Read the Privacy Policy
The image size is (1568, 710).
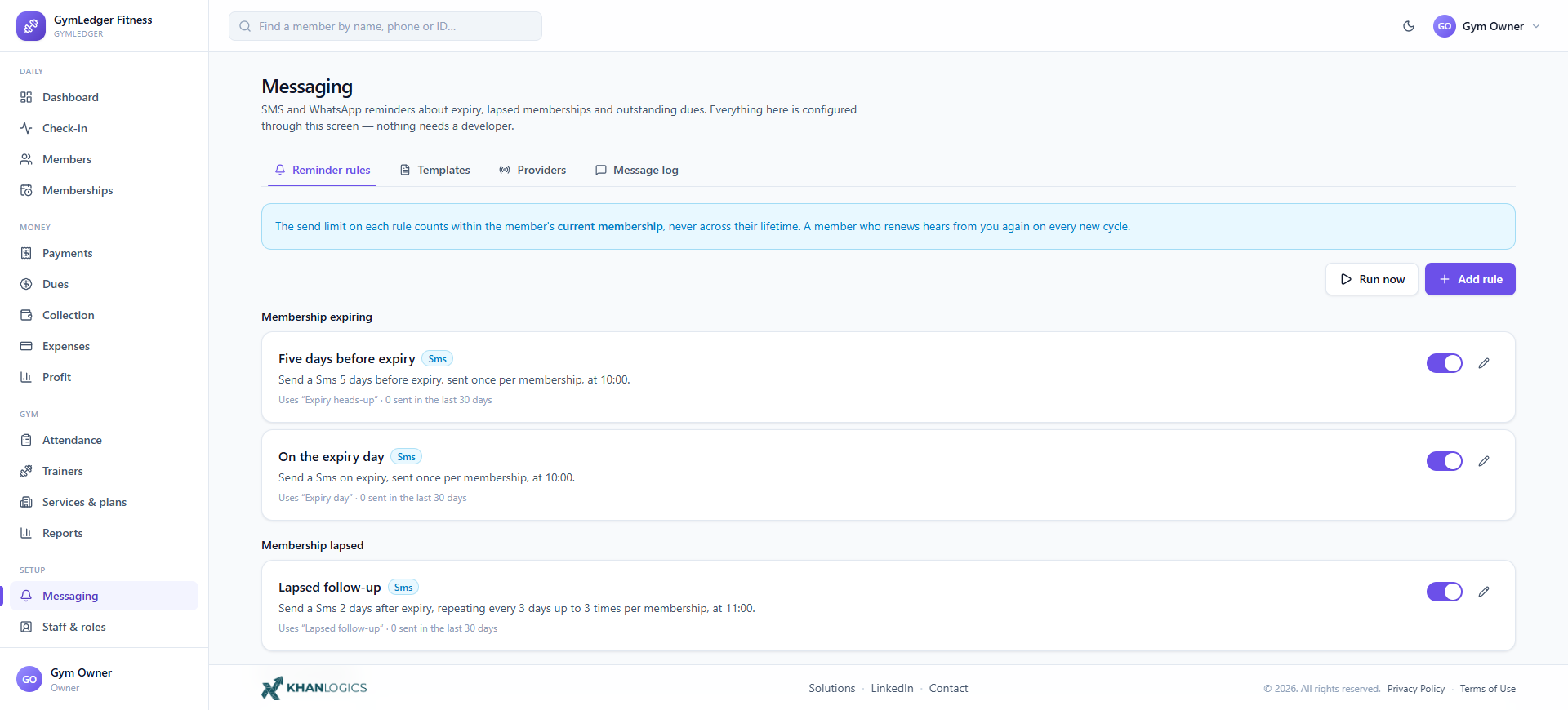point(1416,689)
